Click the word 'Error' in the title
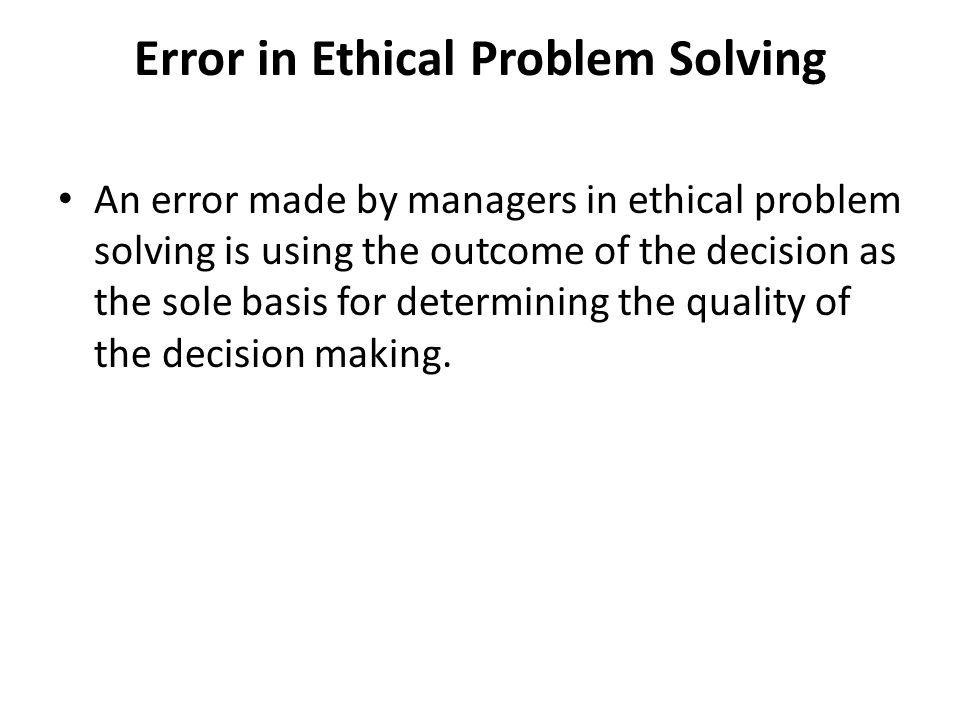The width and height of the screenshot is (960, 720). pyautogui.click(x=189, y=59)
